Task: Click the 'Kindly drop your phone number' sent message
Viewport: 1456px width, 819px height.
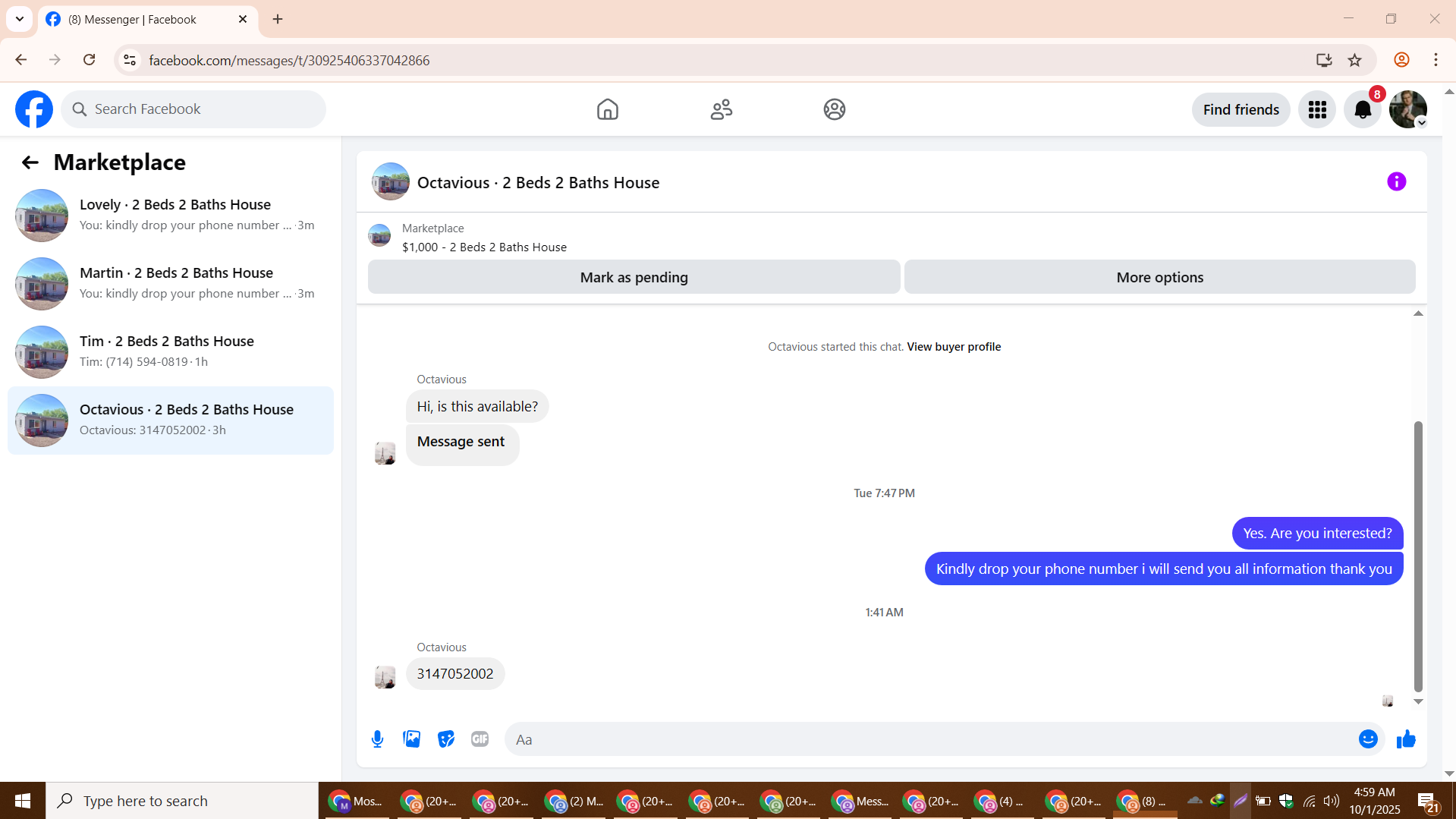Action: [x=1164, y=569]
